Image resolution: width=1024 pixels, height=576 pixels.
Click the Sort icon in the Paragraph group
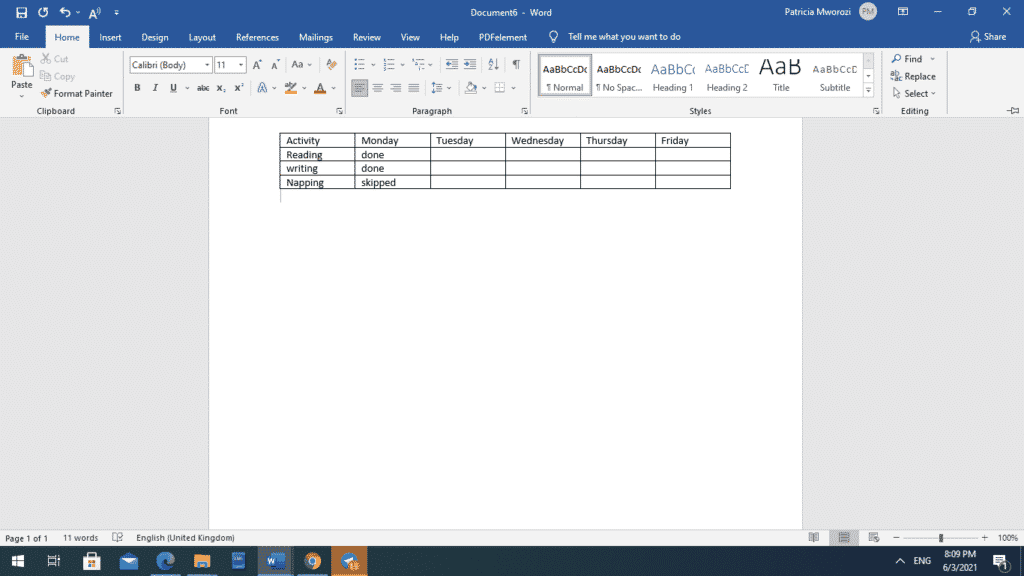coord(493,63)
